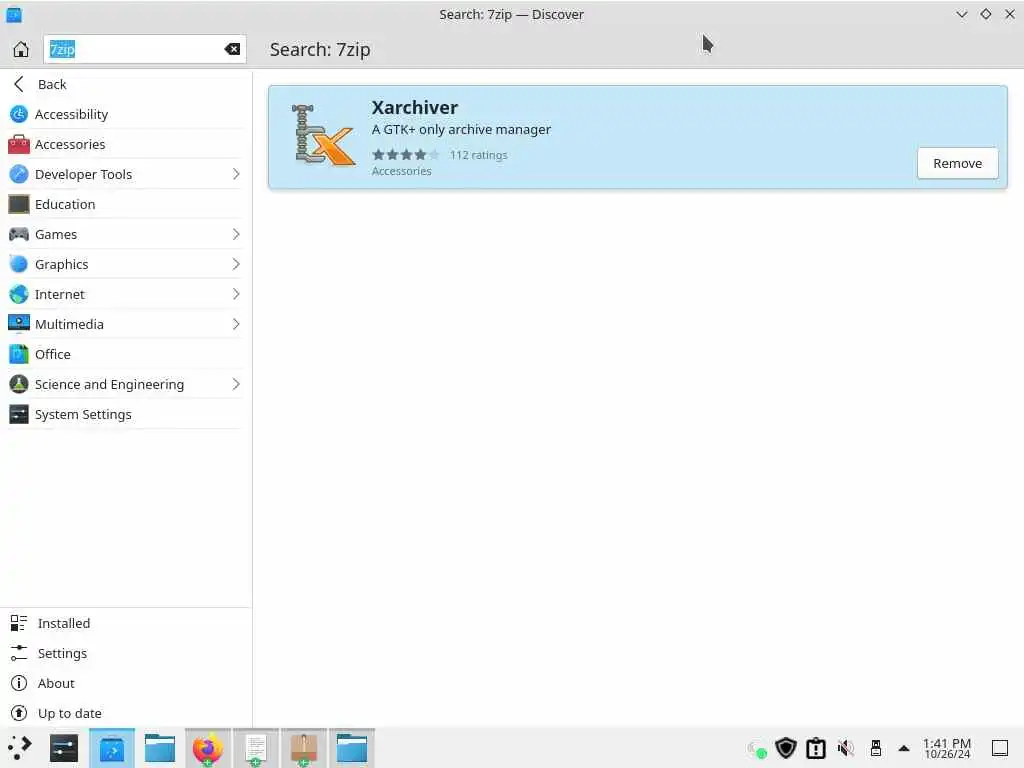This screenshot has width=1024, height=768.
Task: Open the Internet category icon
Action: 19,294
